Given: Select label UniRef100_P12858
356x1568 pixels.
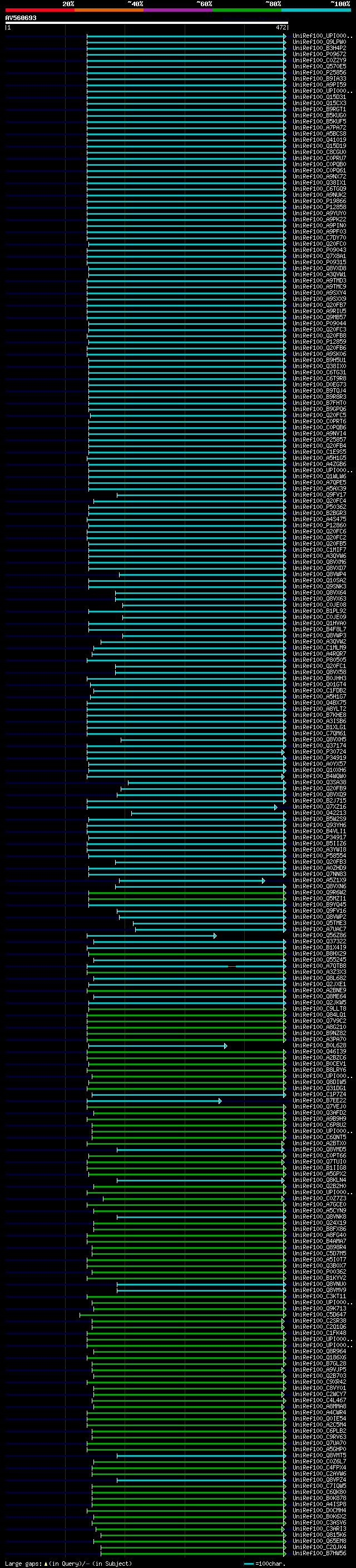Looking at the screenshot, I should [319, 207].
